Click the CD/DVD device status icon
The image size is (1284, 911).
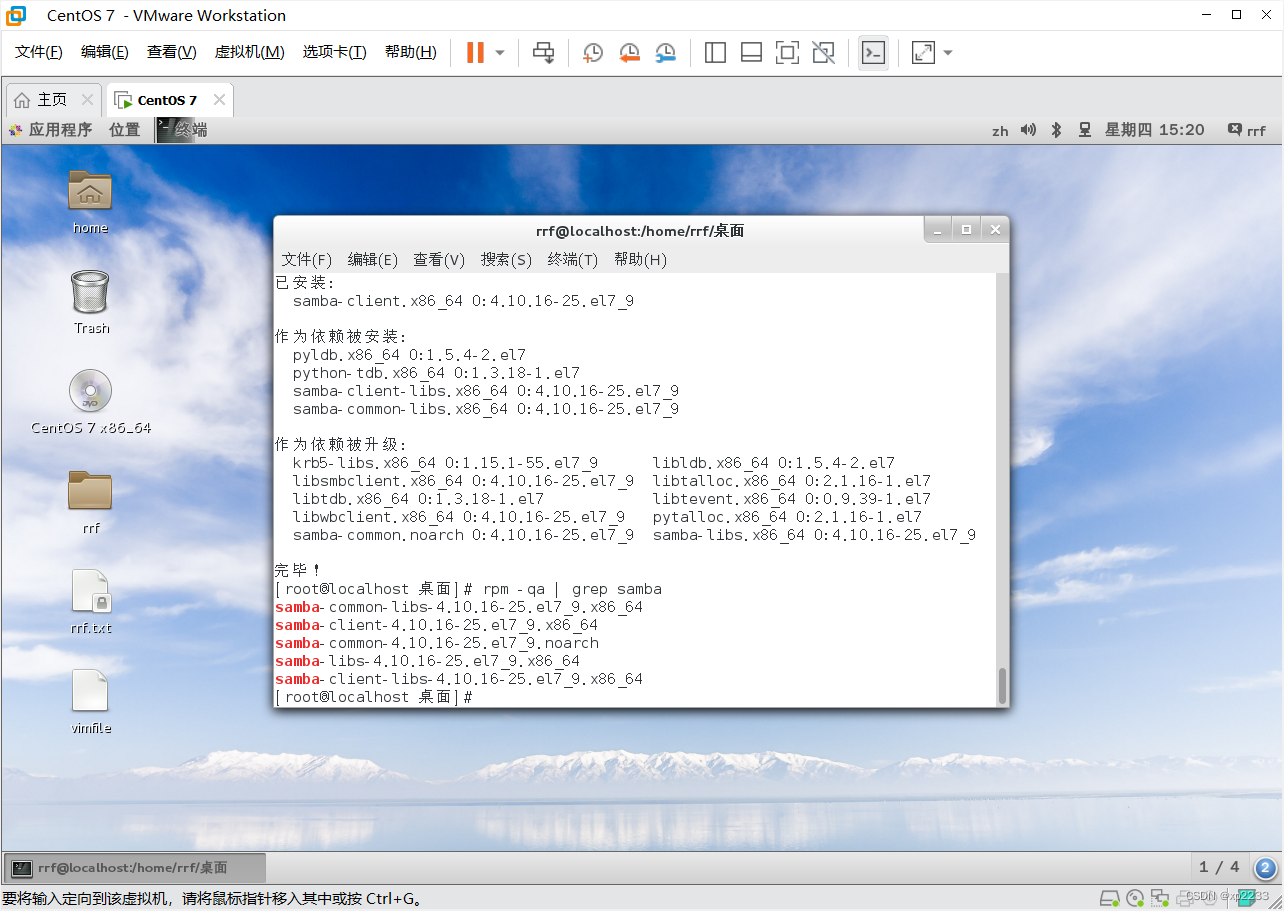click(1135, 897)
